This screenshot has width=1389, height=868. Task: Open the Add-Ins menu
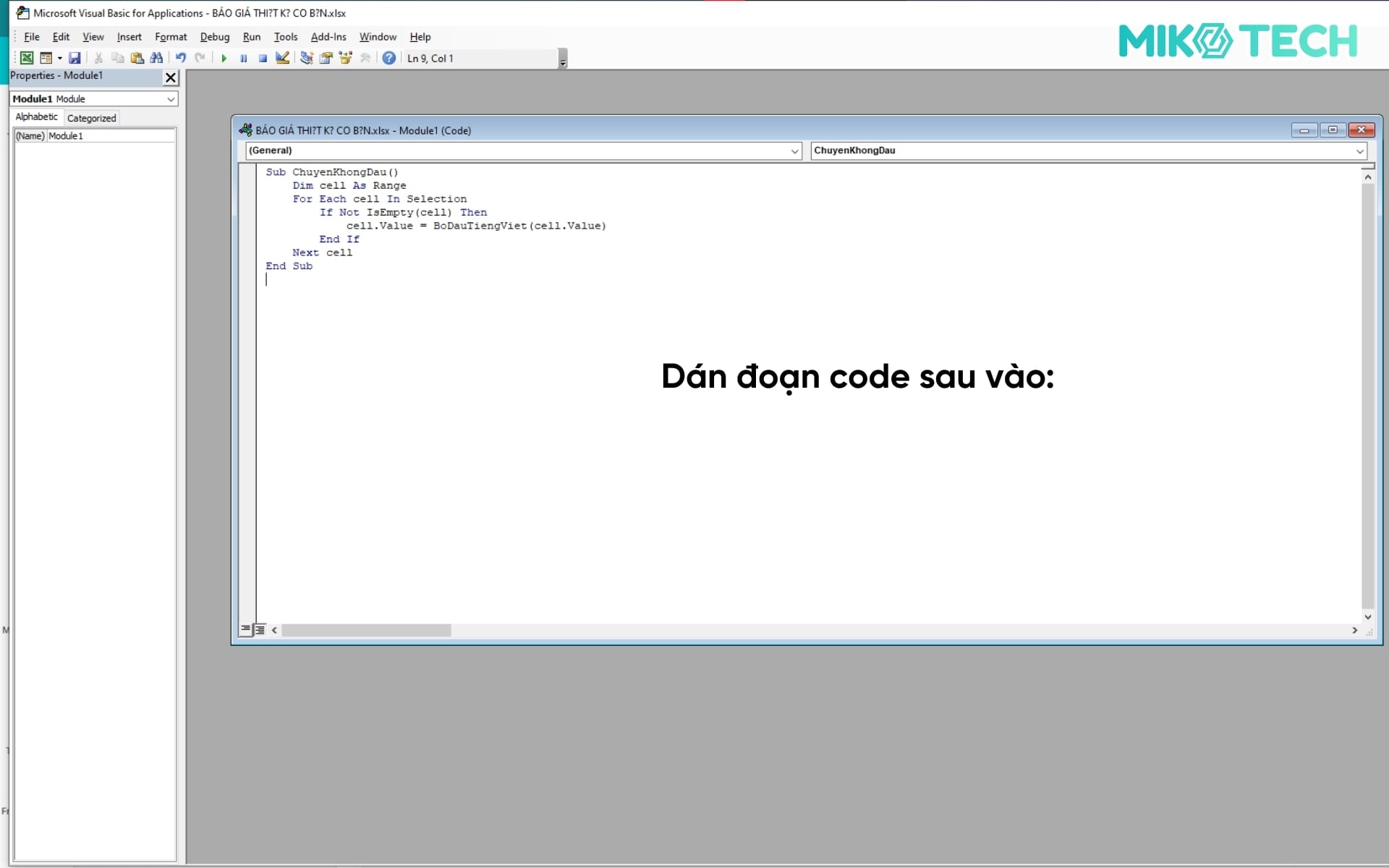(x=328, y=37)
